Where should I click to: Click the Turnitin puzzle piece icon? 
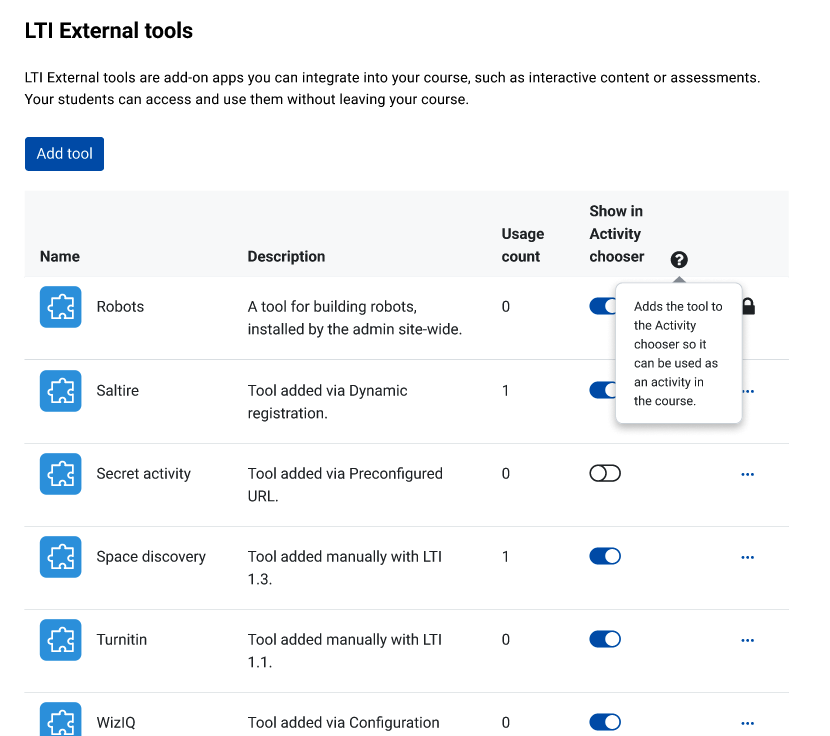[60, 640]
